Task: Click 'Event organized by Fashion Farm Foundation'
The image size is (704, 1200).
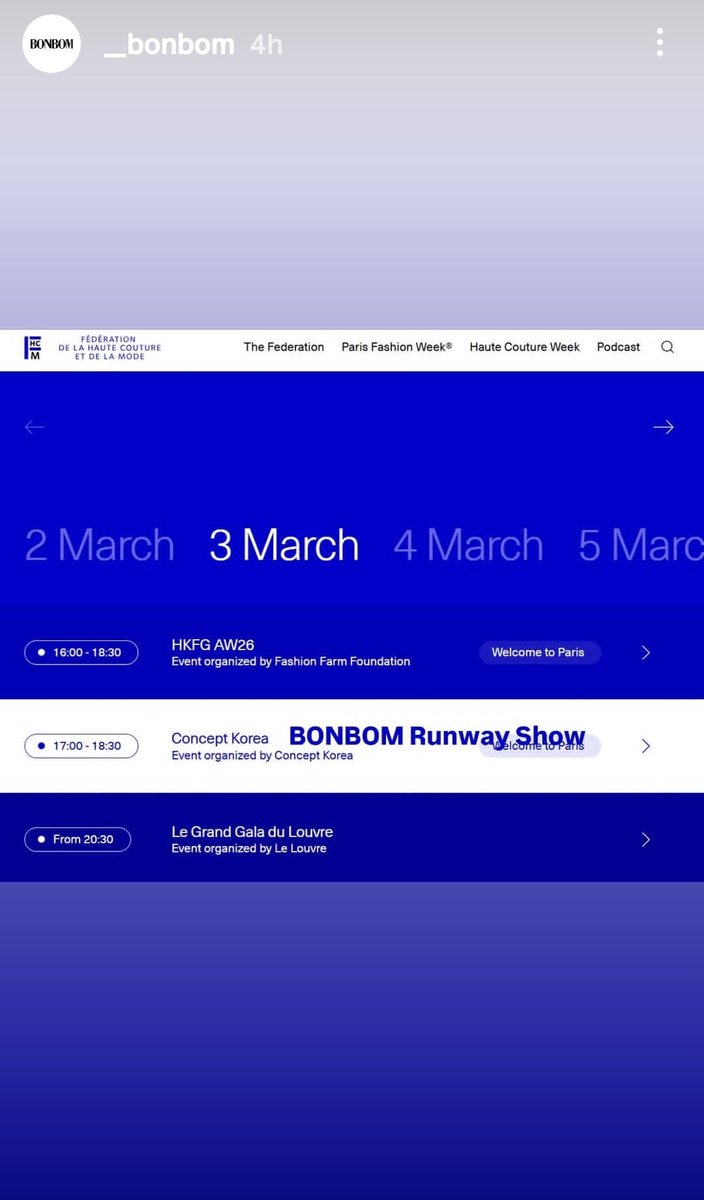Action: 291,661
